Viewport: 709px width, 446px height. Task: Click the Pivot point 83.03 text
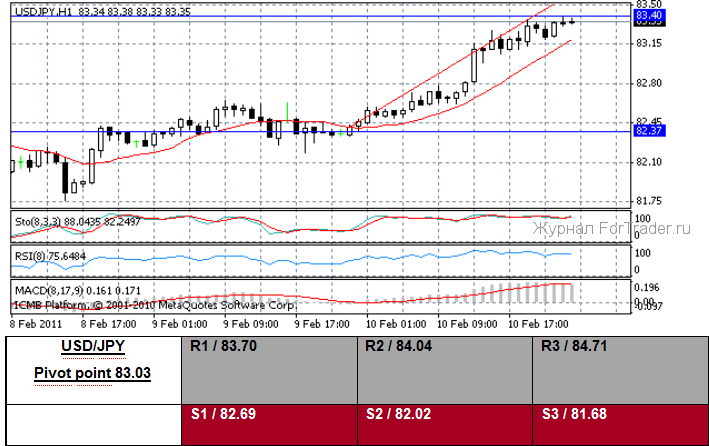(91, 373)
